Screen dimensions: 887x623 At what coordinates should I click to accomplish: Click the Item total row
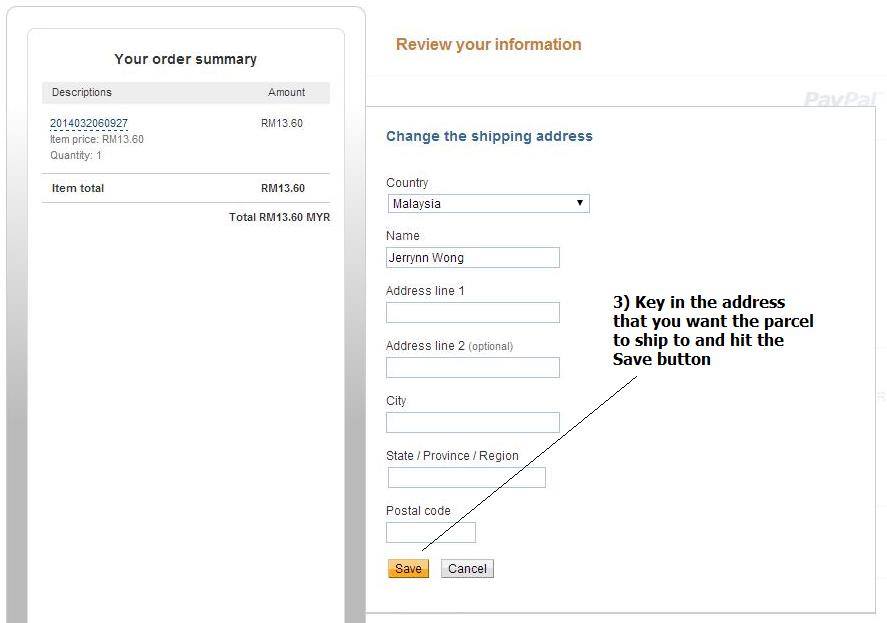186,188
